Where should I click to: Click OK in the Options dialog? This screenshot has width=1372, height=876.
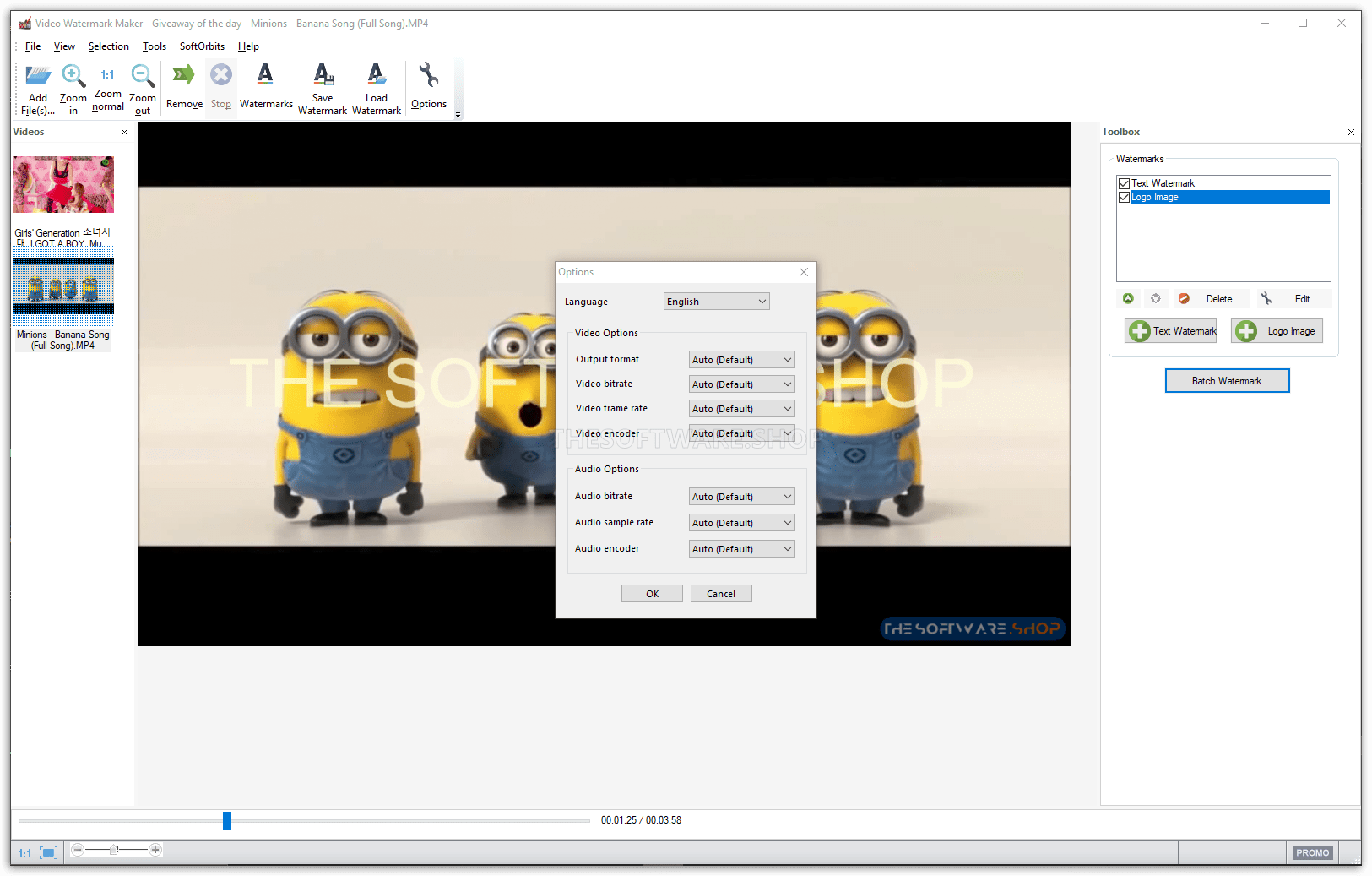(x=652, y=594)
